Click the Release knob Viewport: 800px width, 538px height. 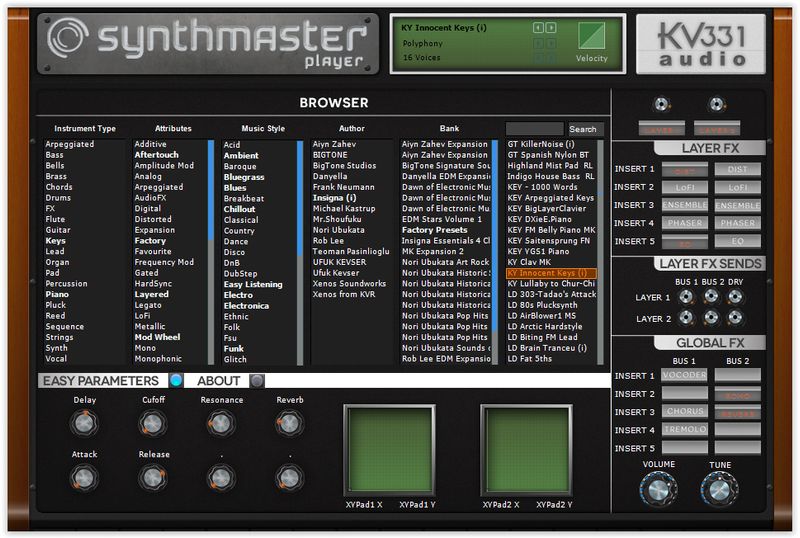[x=153, y=478]
